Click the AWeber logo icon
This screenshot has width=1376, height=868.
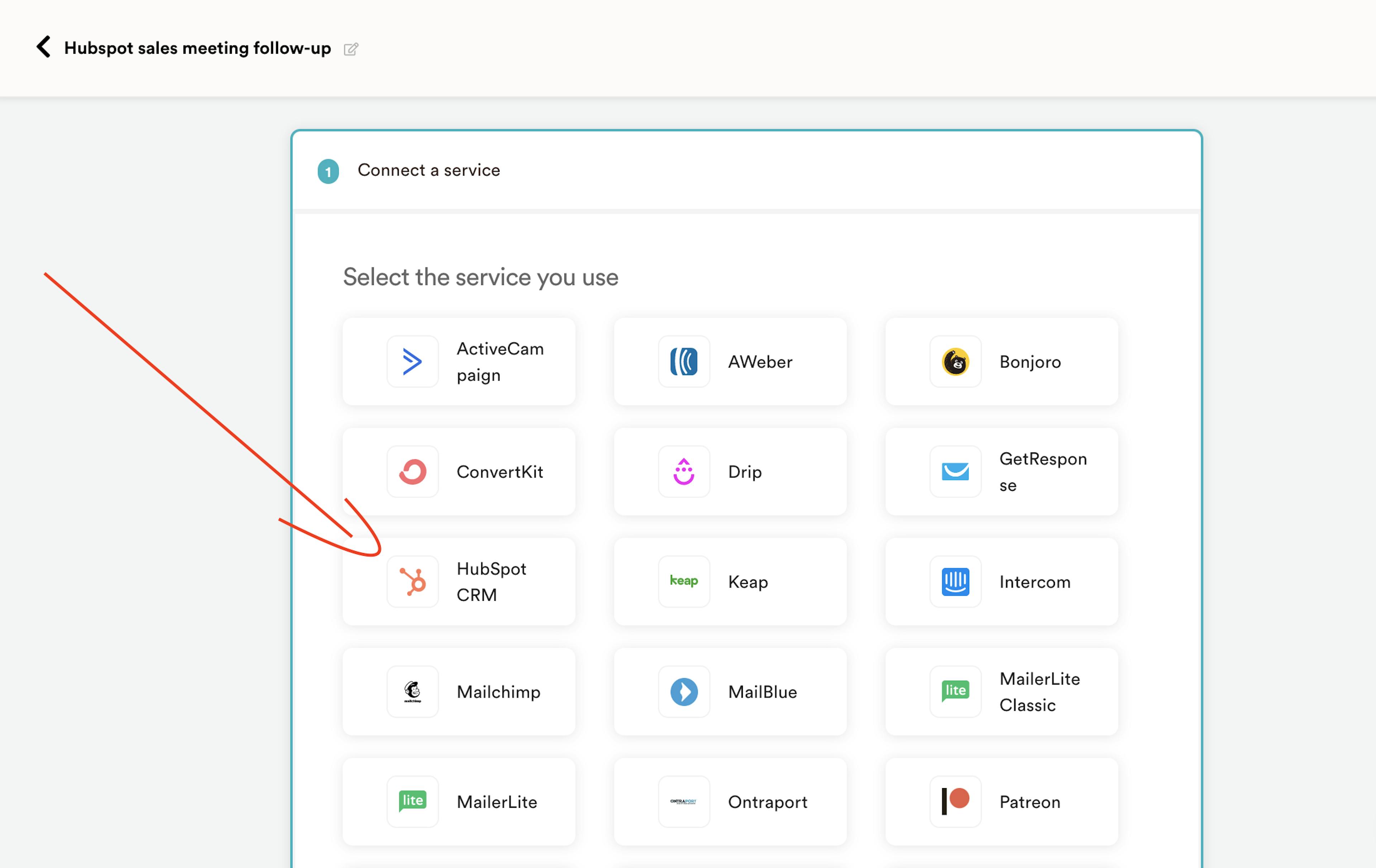click(x=683, y=362)
